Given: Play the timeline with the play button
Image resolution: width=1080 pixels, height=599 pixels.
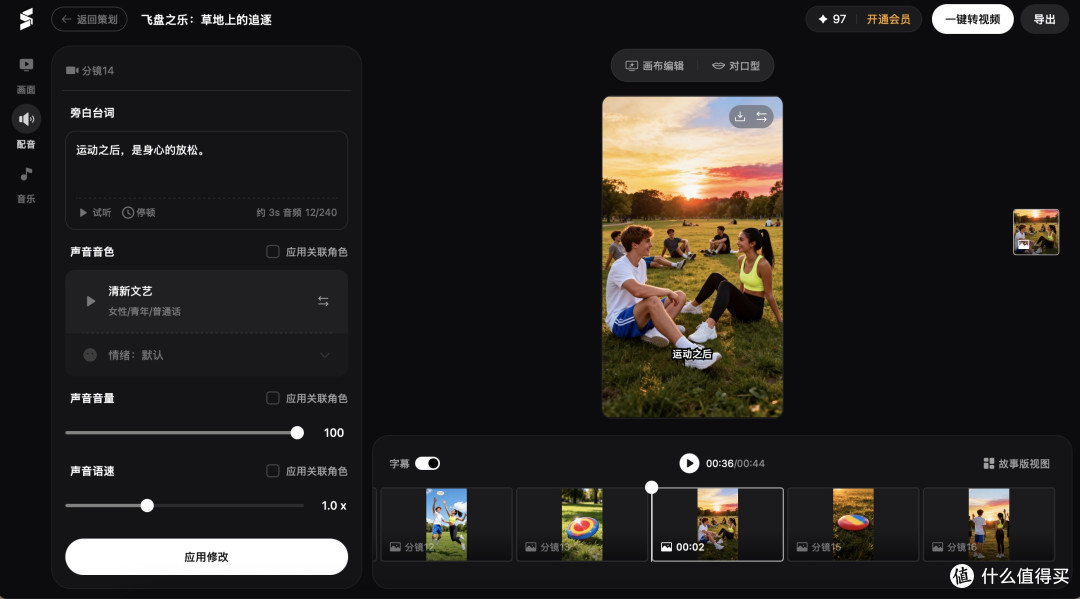Looking at the screenshot, I should [x=689, y=463].
